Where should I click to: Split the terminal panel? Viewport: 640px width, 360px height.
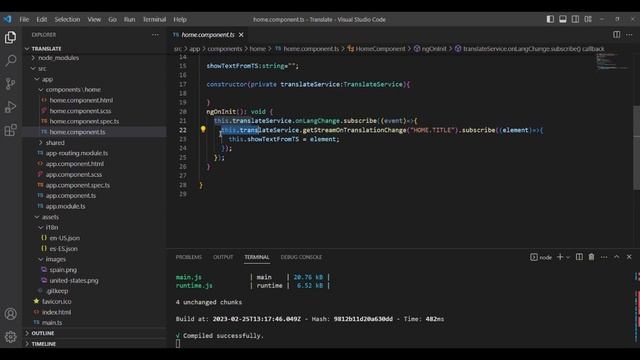(x=579, y=257)
